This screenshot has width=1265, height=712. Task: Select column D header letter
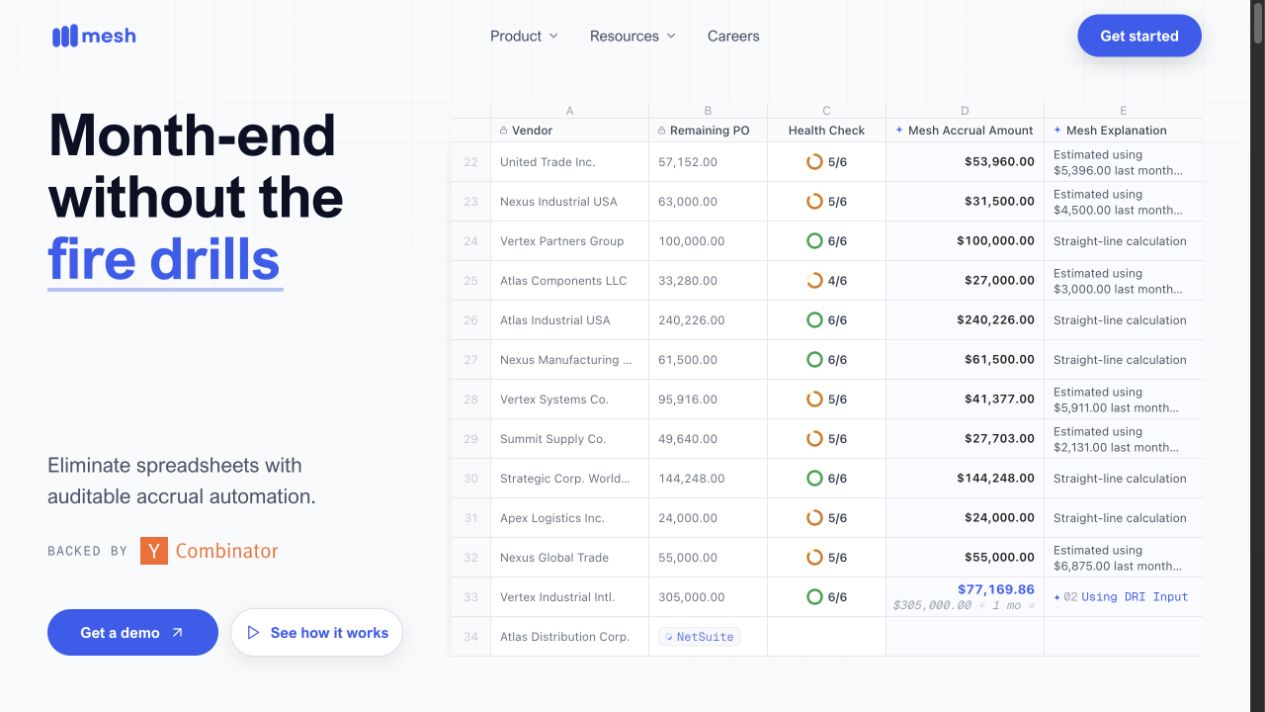pyautogui.click(x=965, y=111)
